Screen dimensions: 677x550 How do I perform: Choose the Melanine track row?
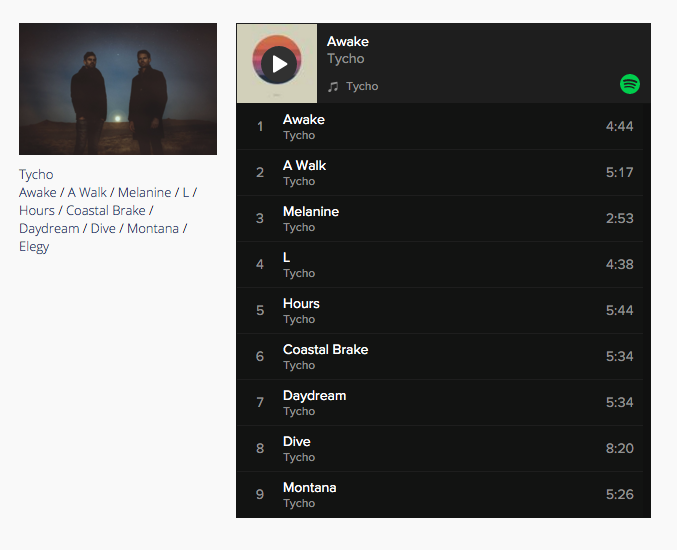click(440, 218)
